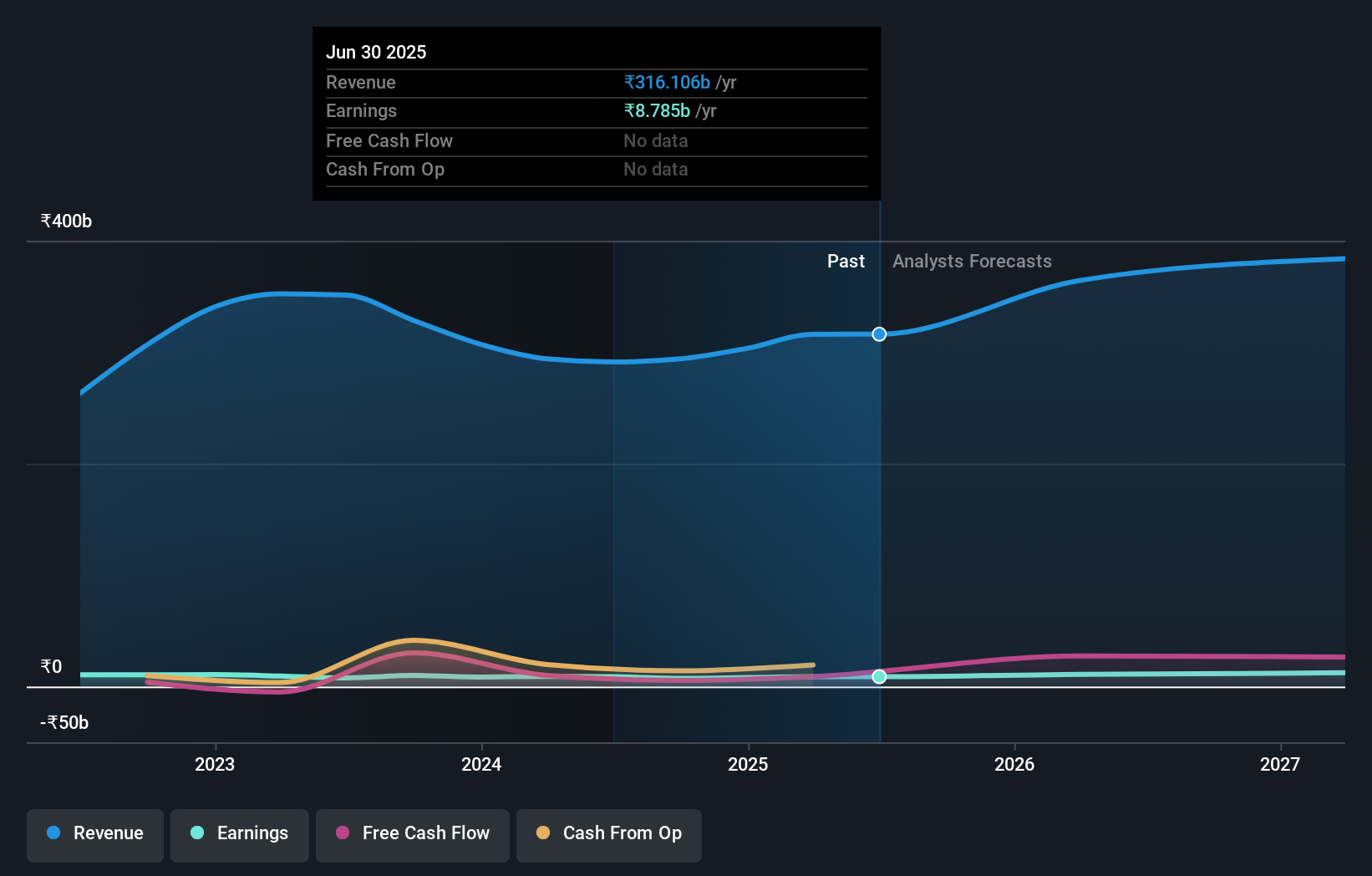Click the ₹8.785b earnings value in tooltip
This screenshot has height=876, width=1372.
pyautogui.click(x=657, y=111)
